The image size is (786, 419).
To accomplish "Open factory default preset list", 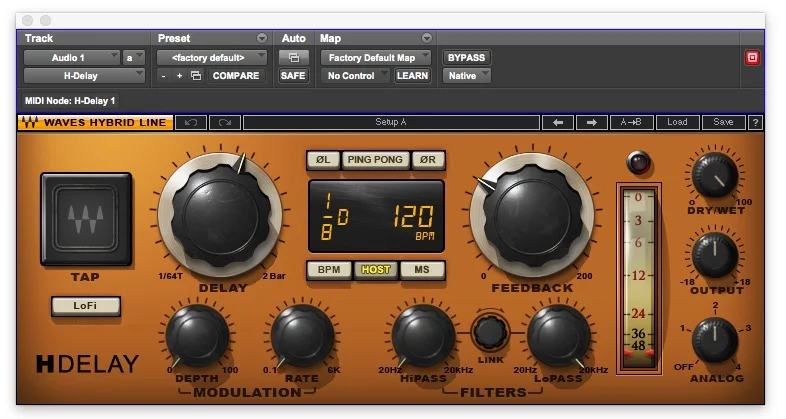I will (212, 58).
